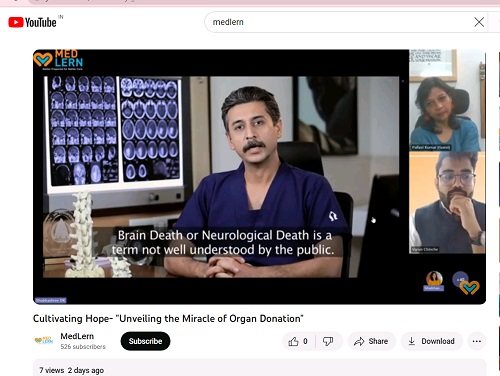Click the MedLern heart watermark in video corner
Viewport: 500px width, 376px height.
click(470, 287)
